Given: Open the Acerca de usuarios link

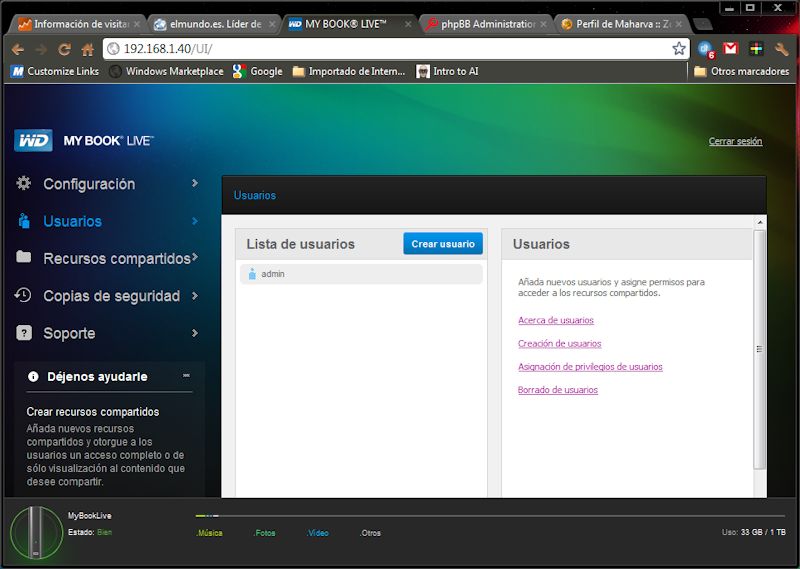Looking at the screenshot, I should pos(556,320).
